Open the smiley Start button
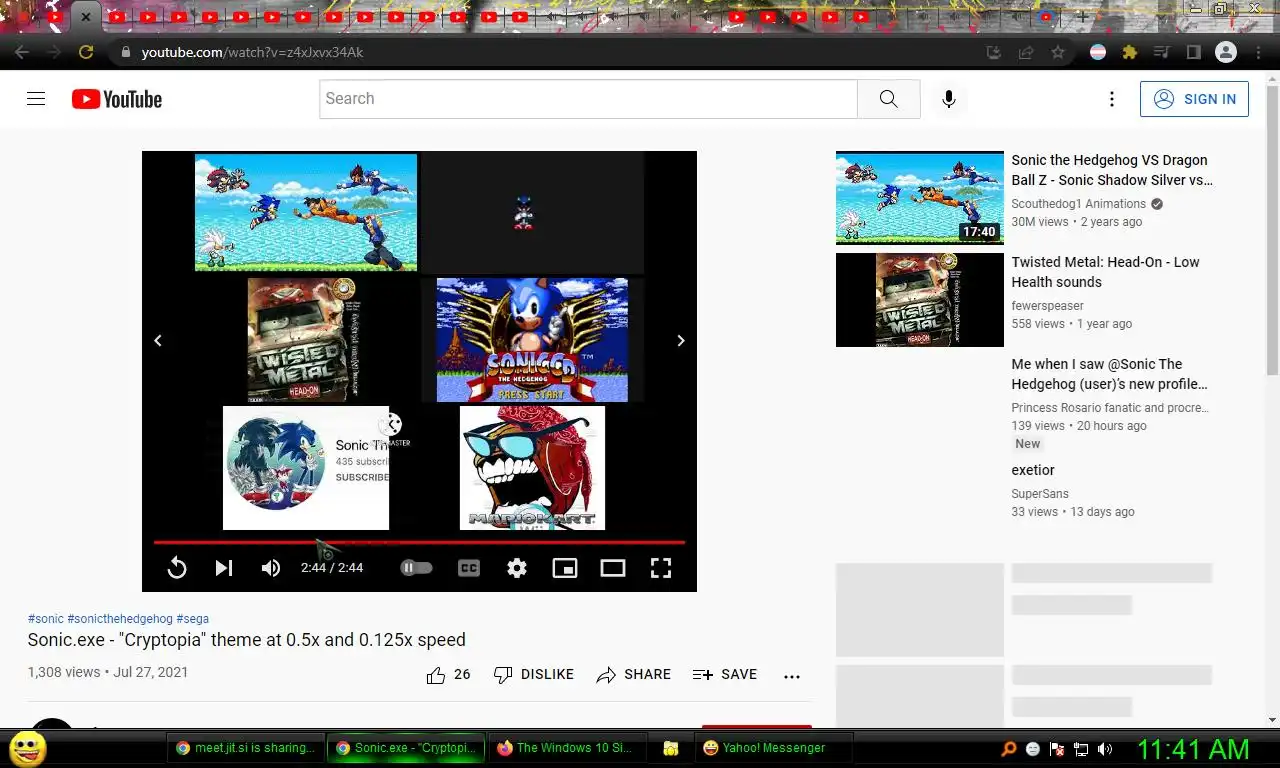 (28, 748)
